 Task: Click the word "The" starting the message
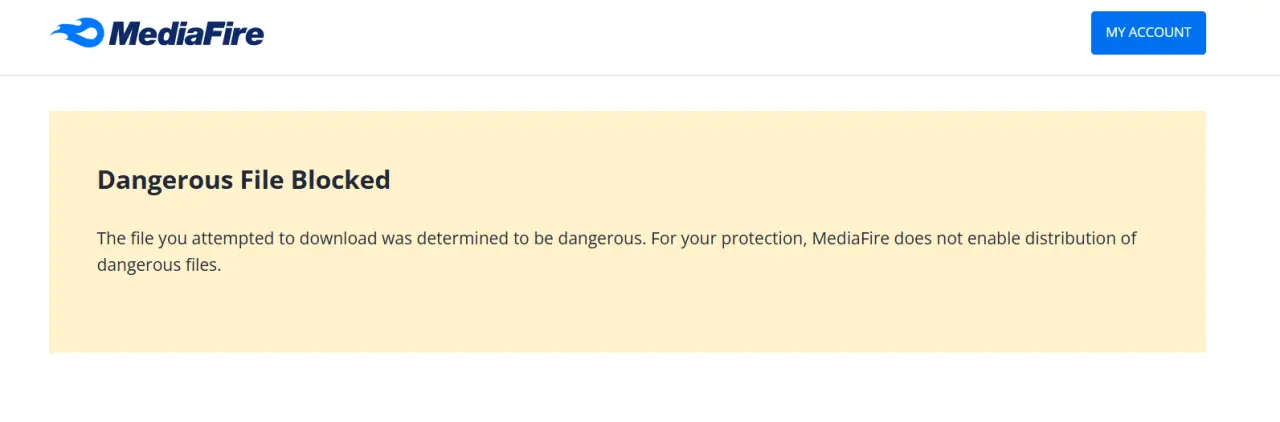(x=111, y=239)
